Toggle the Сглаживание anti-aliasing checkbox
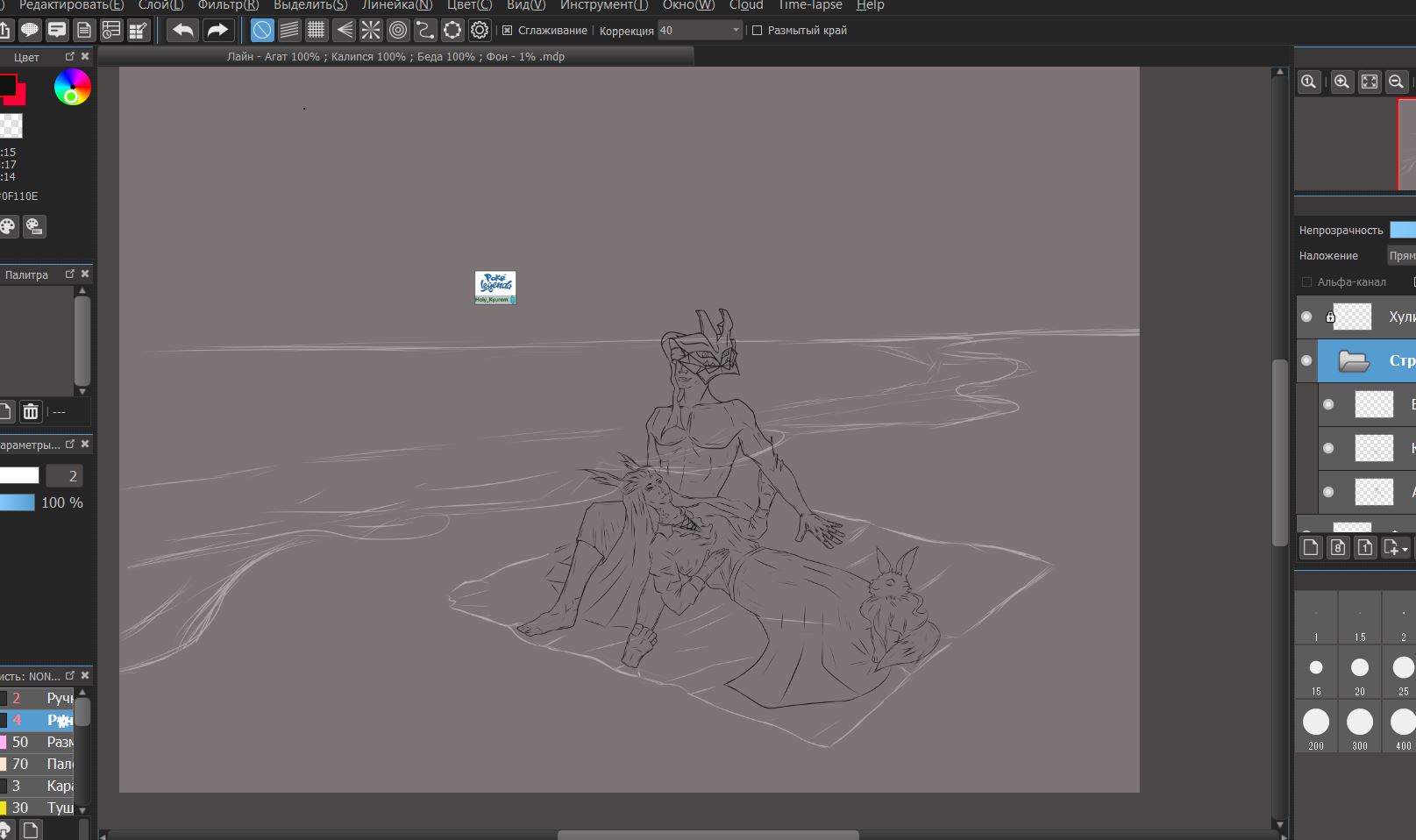This screenshot has height=840, width=1416. 507,31
